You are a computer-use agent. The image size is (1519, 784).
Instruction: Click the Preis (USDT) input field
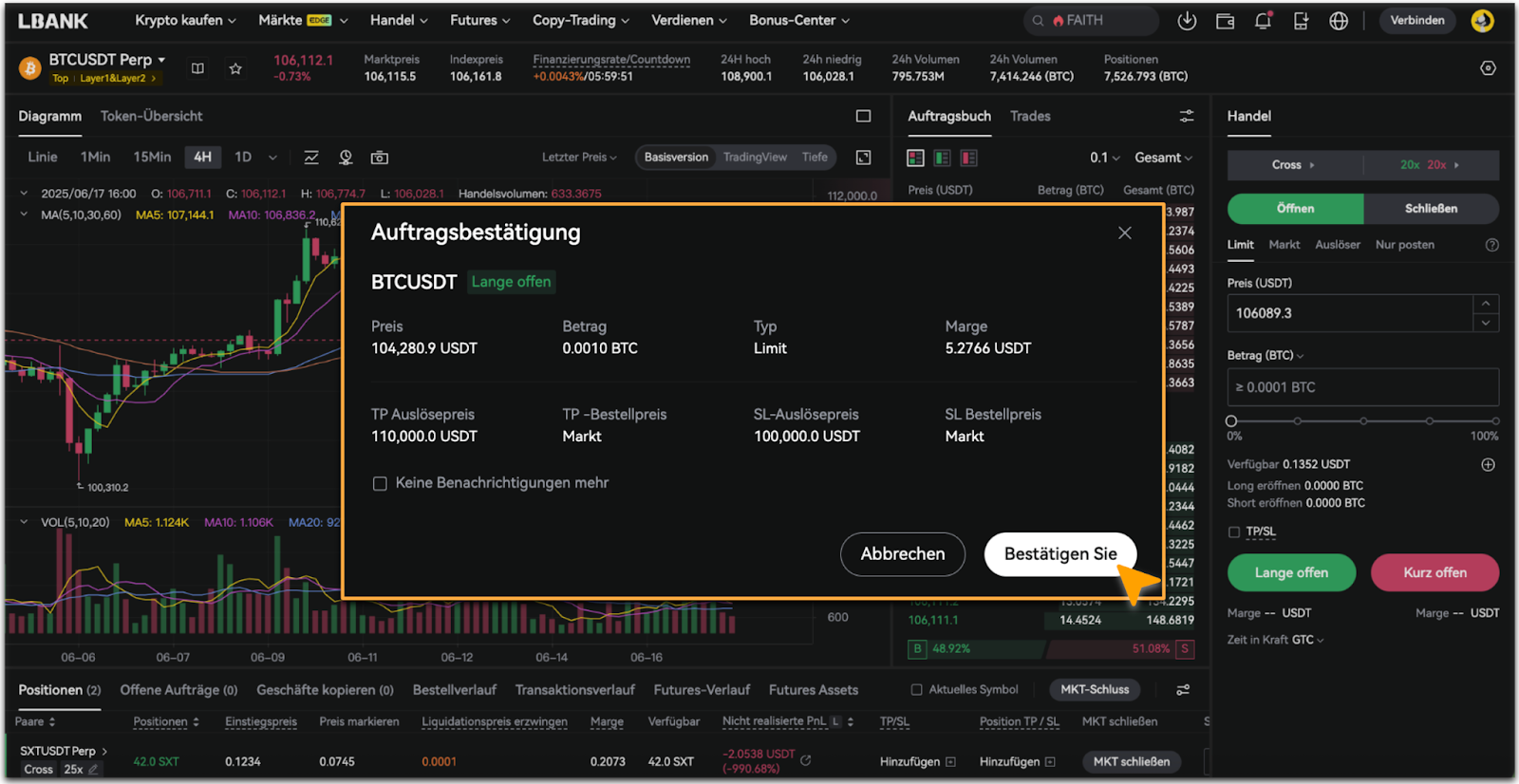1348,313
